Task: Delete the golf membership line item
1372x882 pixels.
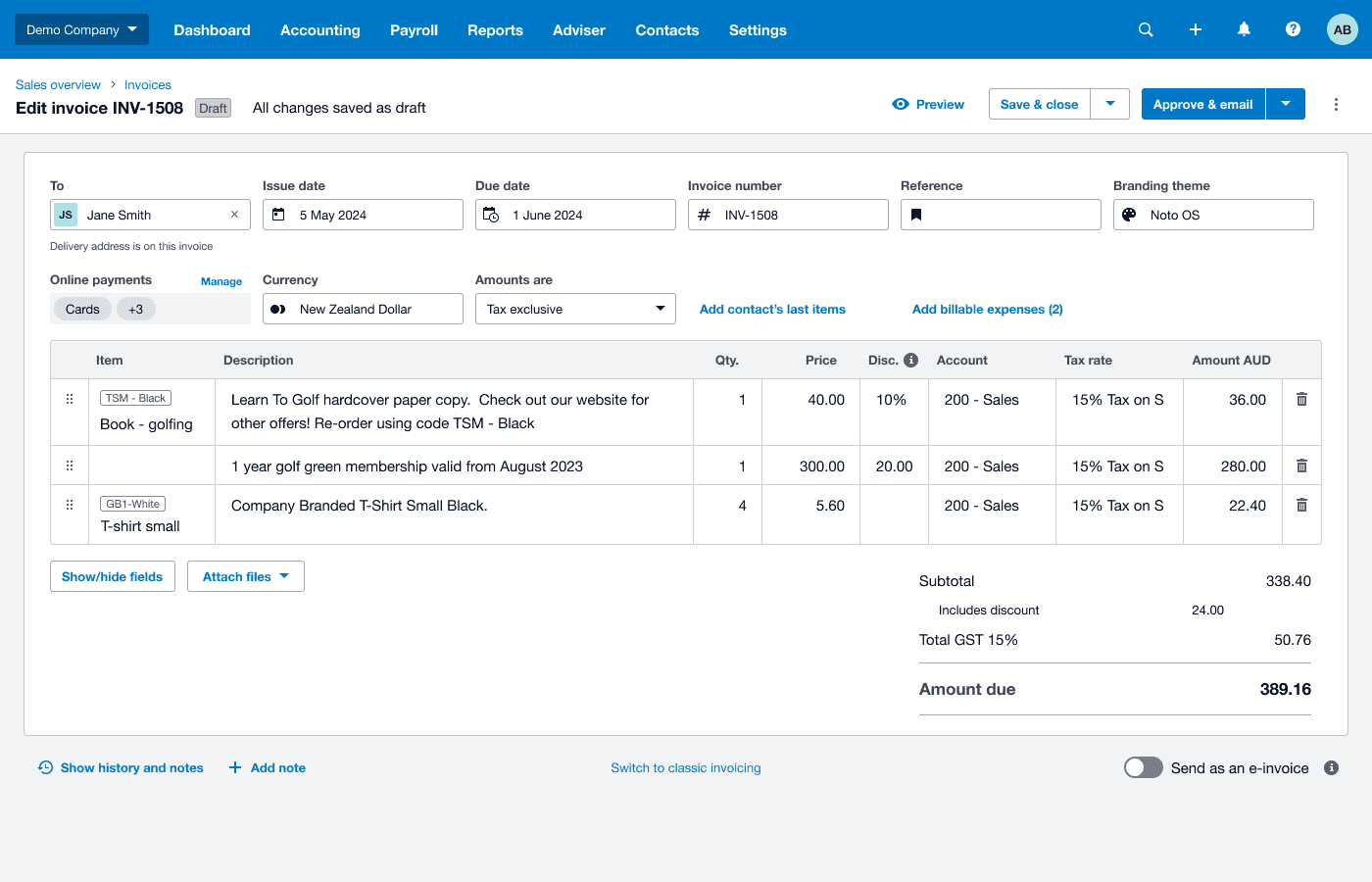Action: point(1301,465)
